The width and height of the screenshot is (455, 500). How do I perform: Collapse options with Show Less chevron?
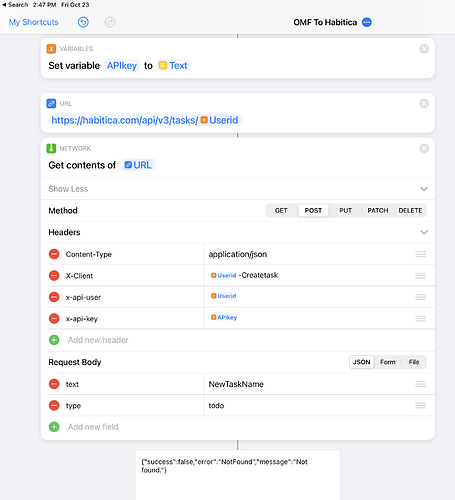(424, 189)
